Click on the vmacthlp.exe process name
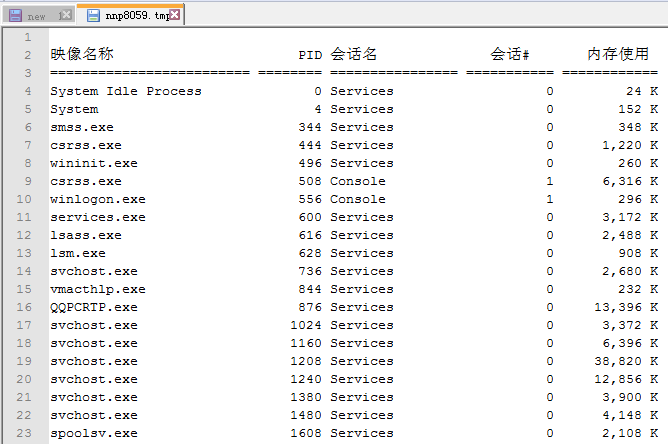This screenshot has width=668, height=444. pos(98,289)
